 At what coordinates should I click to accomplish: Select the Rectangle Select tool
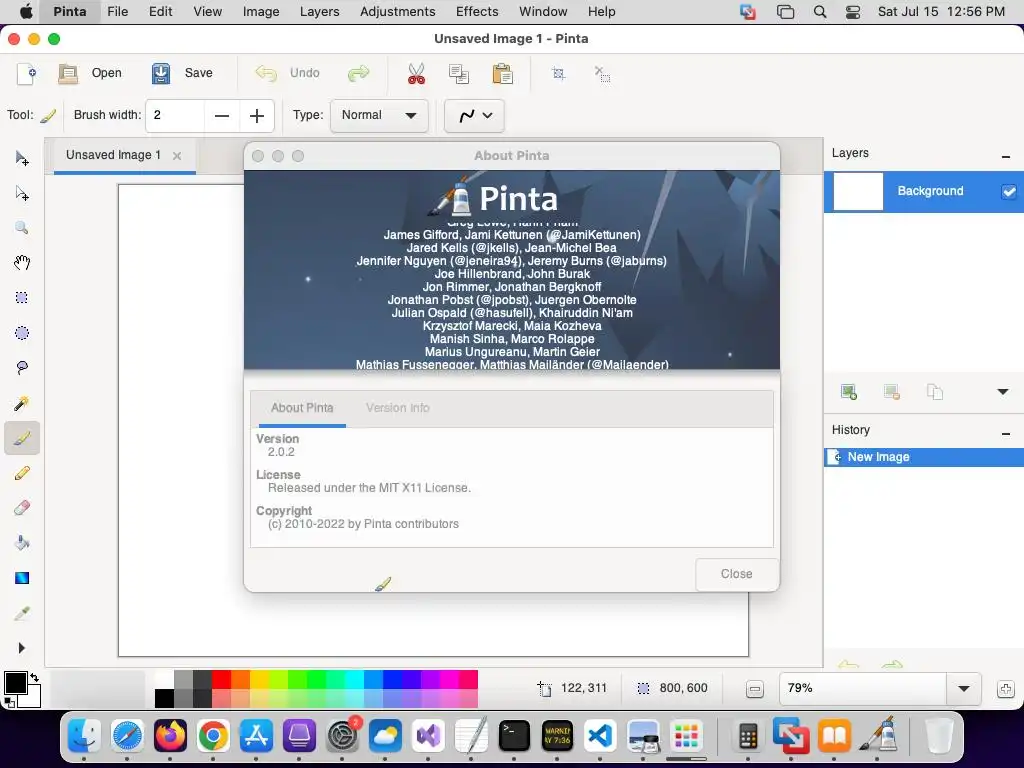tap(22, 298)
